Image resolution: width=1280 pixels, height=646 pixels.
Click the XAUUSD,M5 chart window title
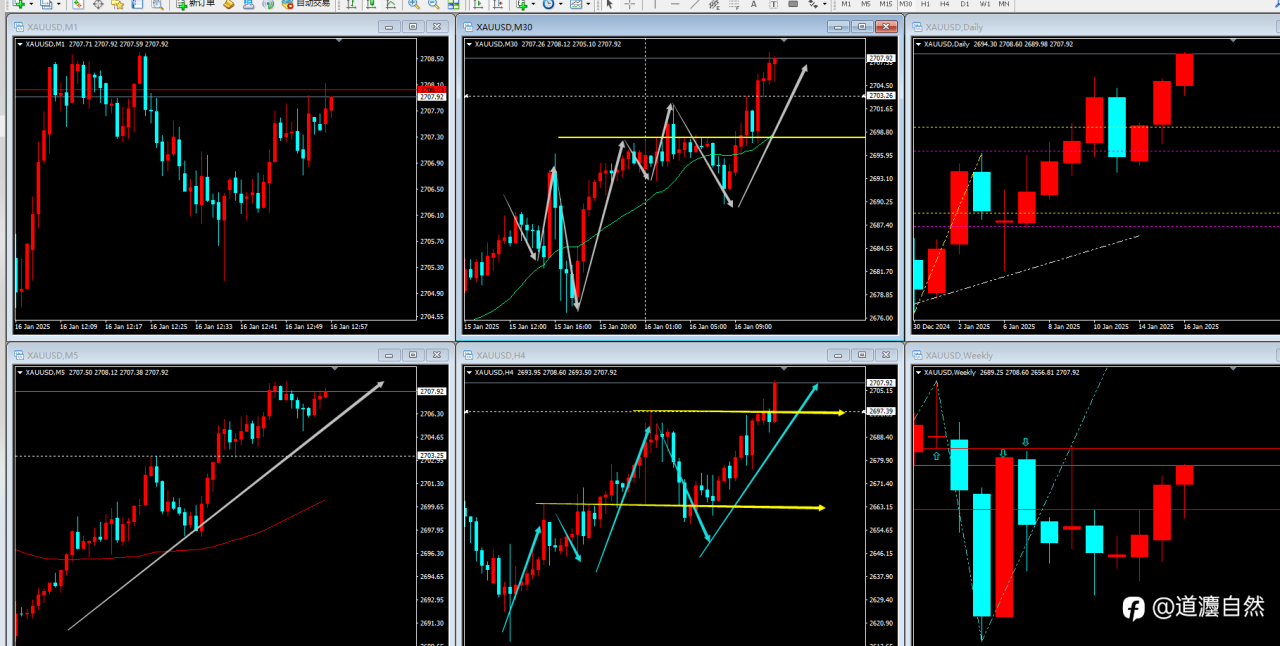click(x=46, y=355)
